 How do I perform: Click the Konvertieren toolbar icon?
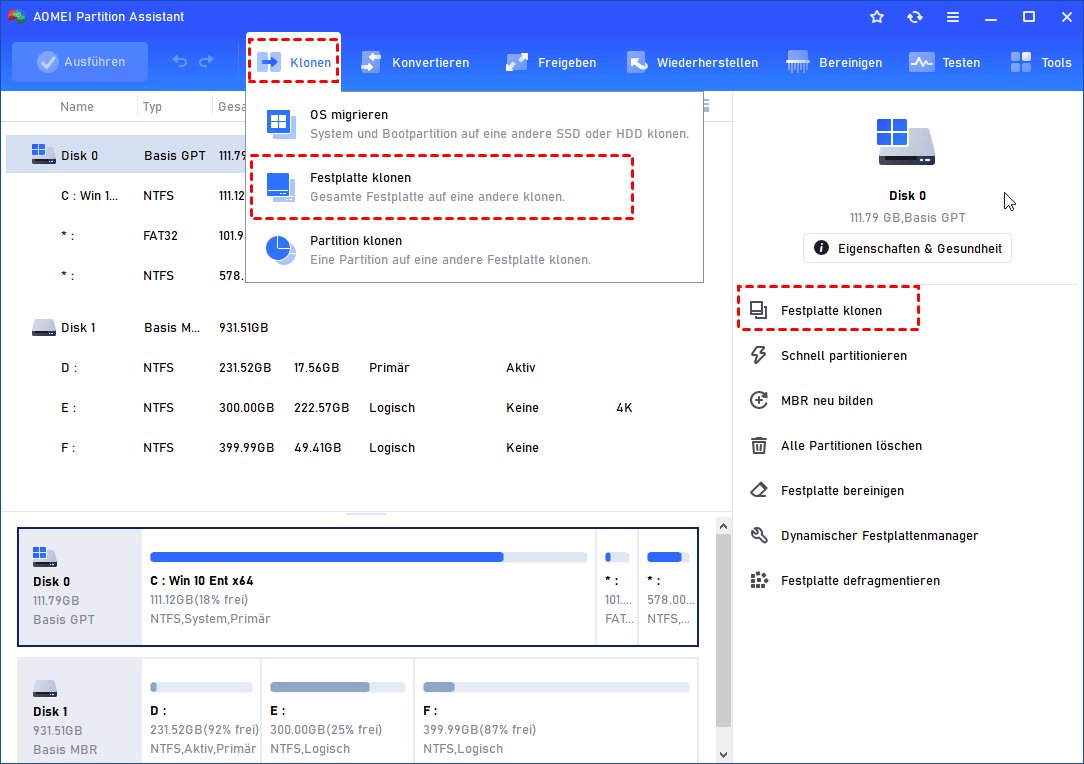coord(371,62)
